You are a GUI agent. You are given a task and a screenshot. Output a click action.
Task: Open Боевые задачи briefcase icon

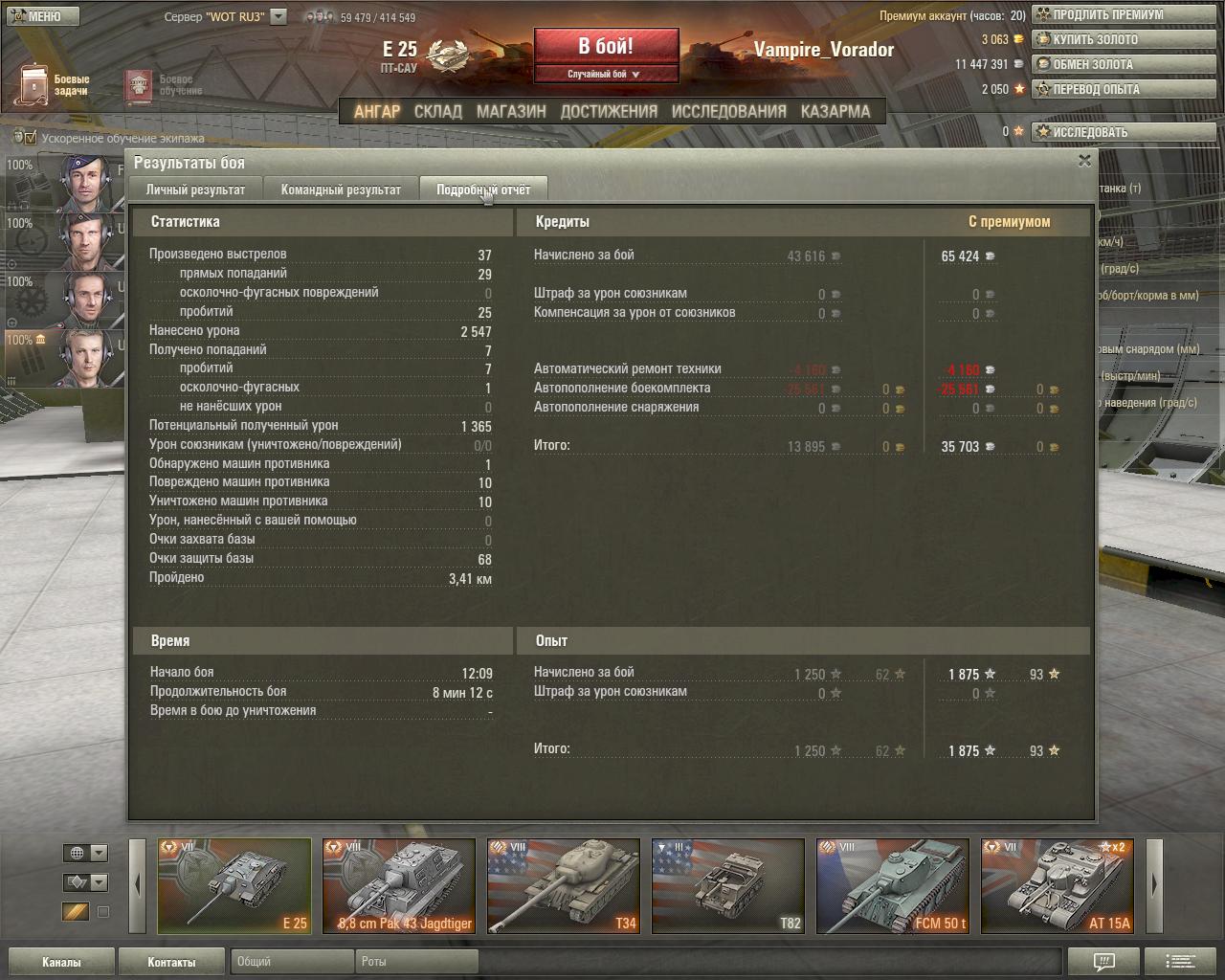click(33, 86)
